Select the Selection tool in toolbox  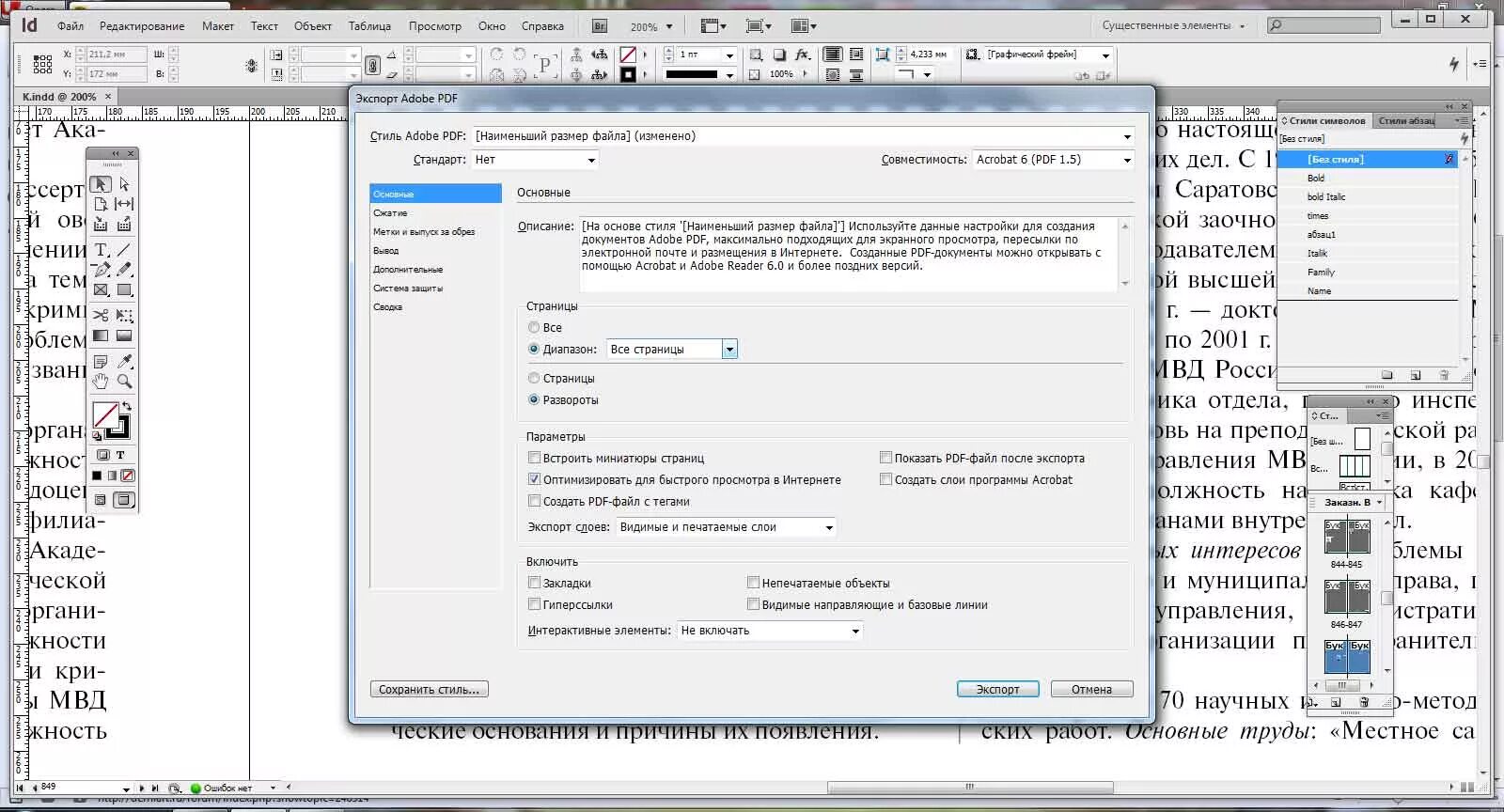pyautogui.click(x=101, y=184)
